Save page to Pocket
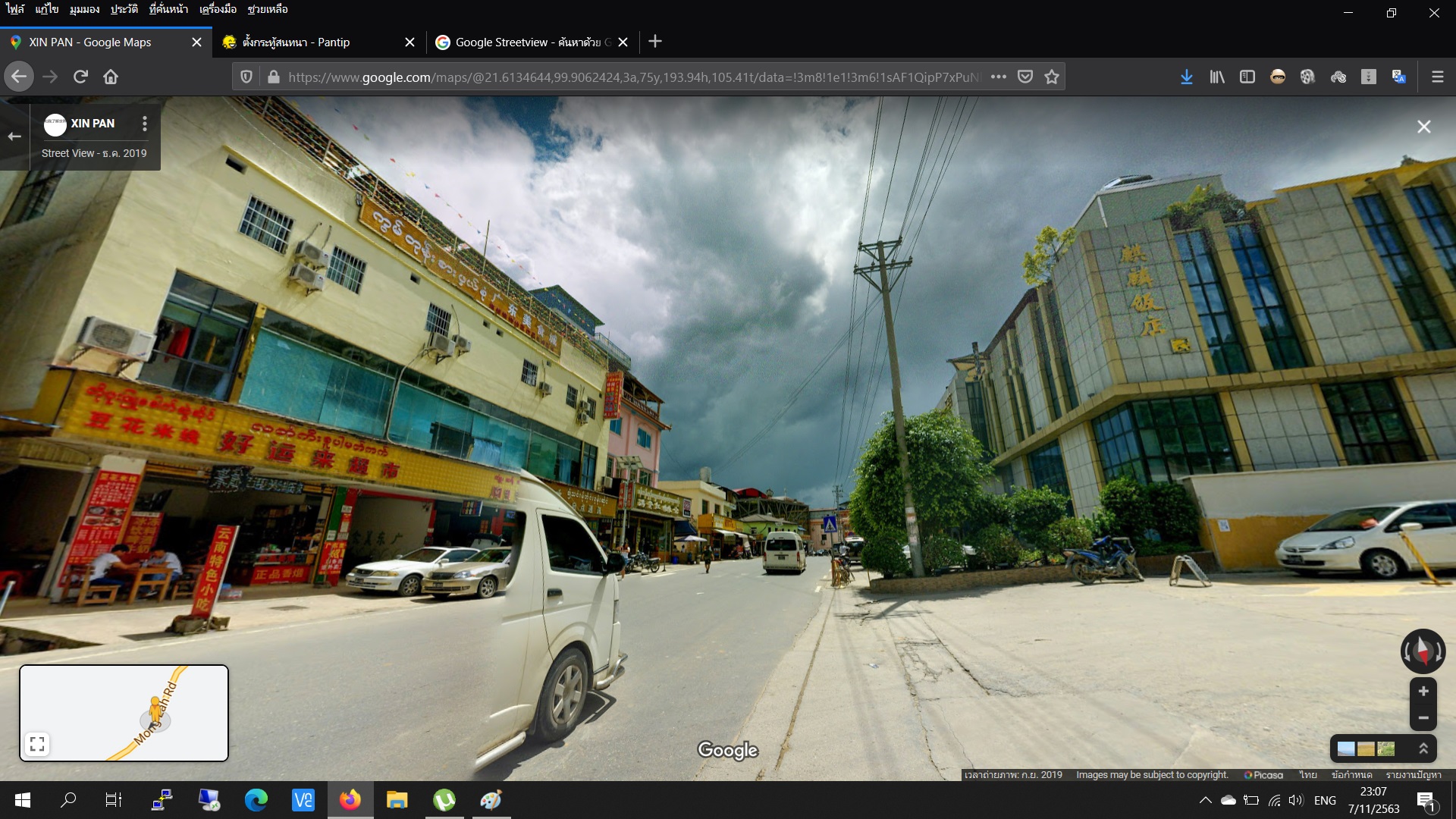This screenshot has width=1456, height=819. point(1025,77)
